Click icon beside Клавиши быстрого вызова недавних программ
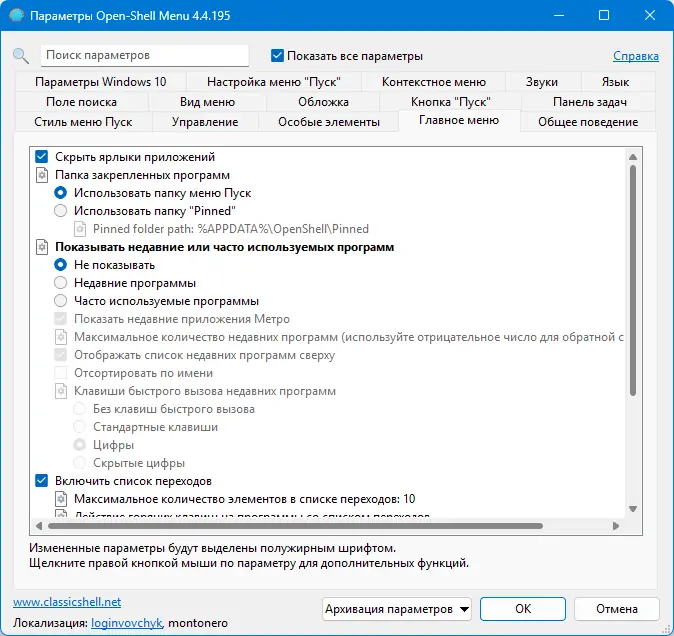The width and height of the screenshot is (674, 636). pos(61,391)
